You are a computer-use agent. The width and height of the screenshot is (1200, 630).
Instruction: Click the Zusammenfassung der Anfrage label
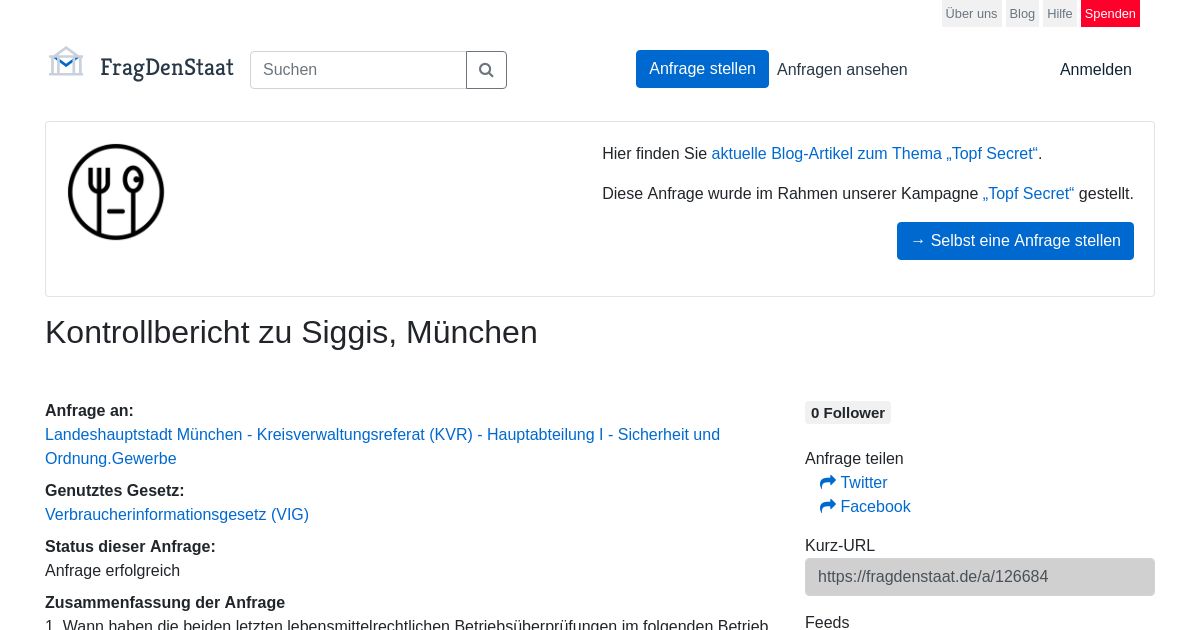click(165, 603)
